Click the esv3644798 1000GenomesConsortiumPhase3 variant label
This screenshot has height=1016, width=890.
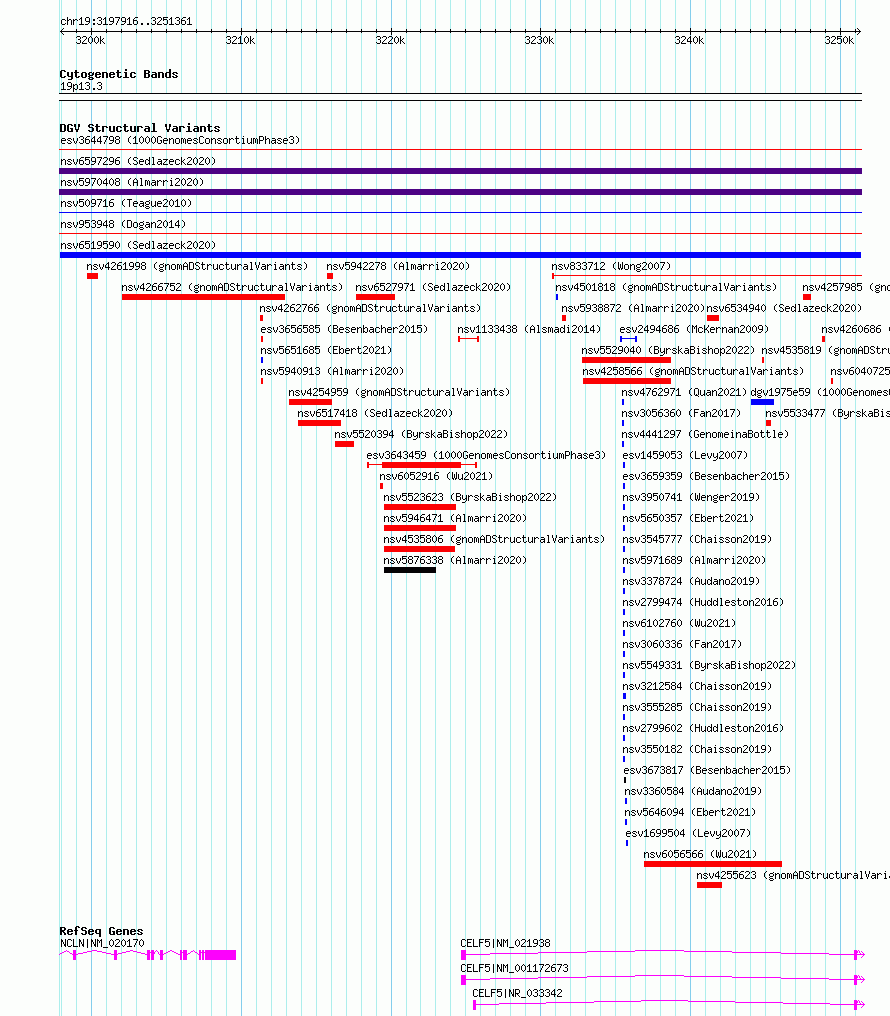pyautogui.click(x=180, y=140)
